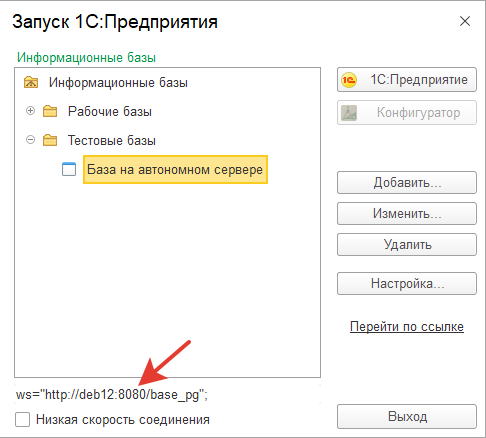Collapse the Тестовые базы group
This screenshot has height=438, width=486.
tap(30, 139)
